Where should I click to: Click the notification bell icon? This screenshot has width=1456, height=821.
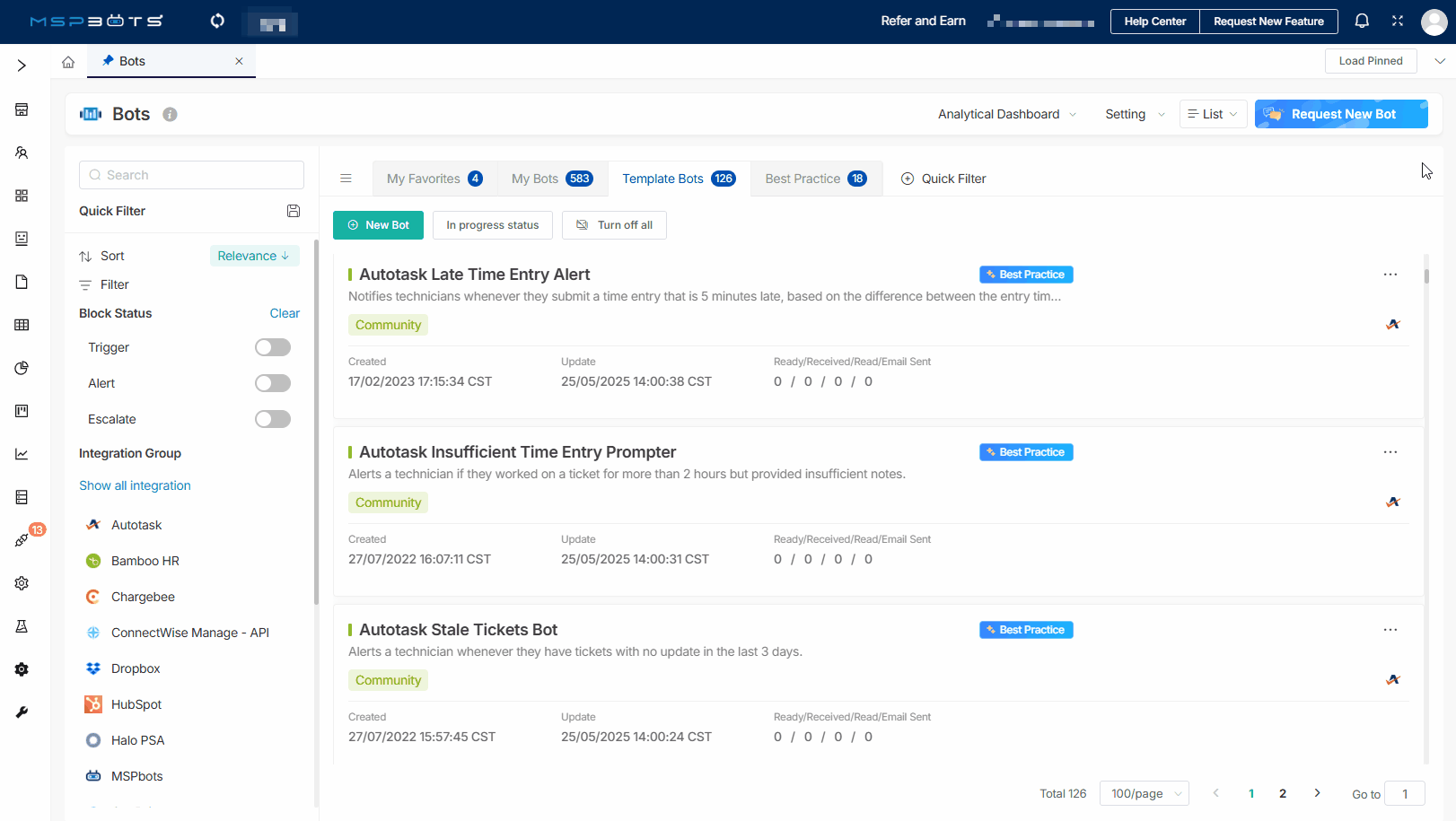1362,21
